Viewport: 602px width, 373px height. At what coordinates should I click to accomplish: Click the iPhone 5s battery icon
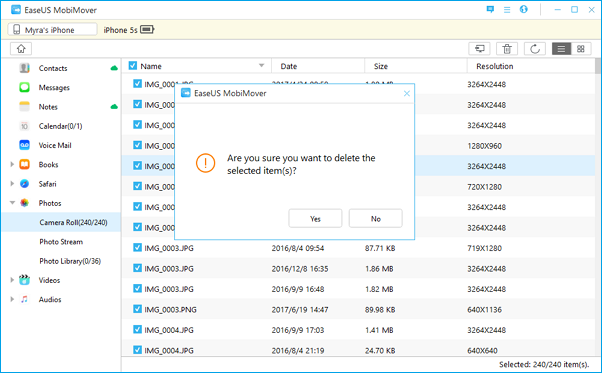click(x=147, y=29)
